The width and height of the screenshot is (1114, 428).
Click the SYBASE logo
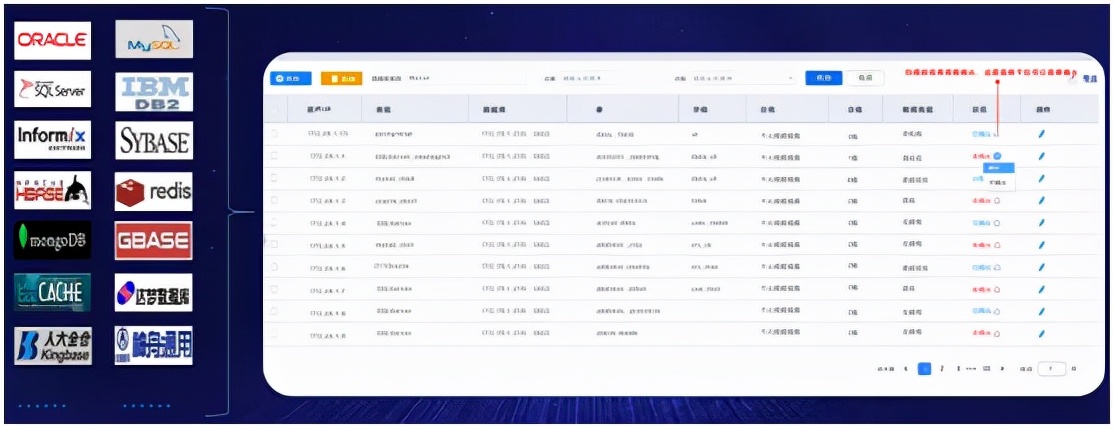154,140
